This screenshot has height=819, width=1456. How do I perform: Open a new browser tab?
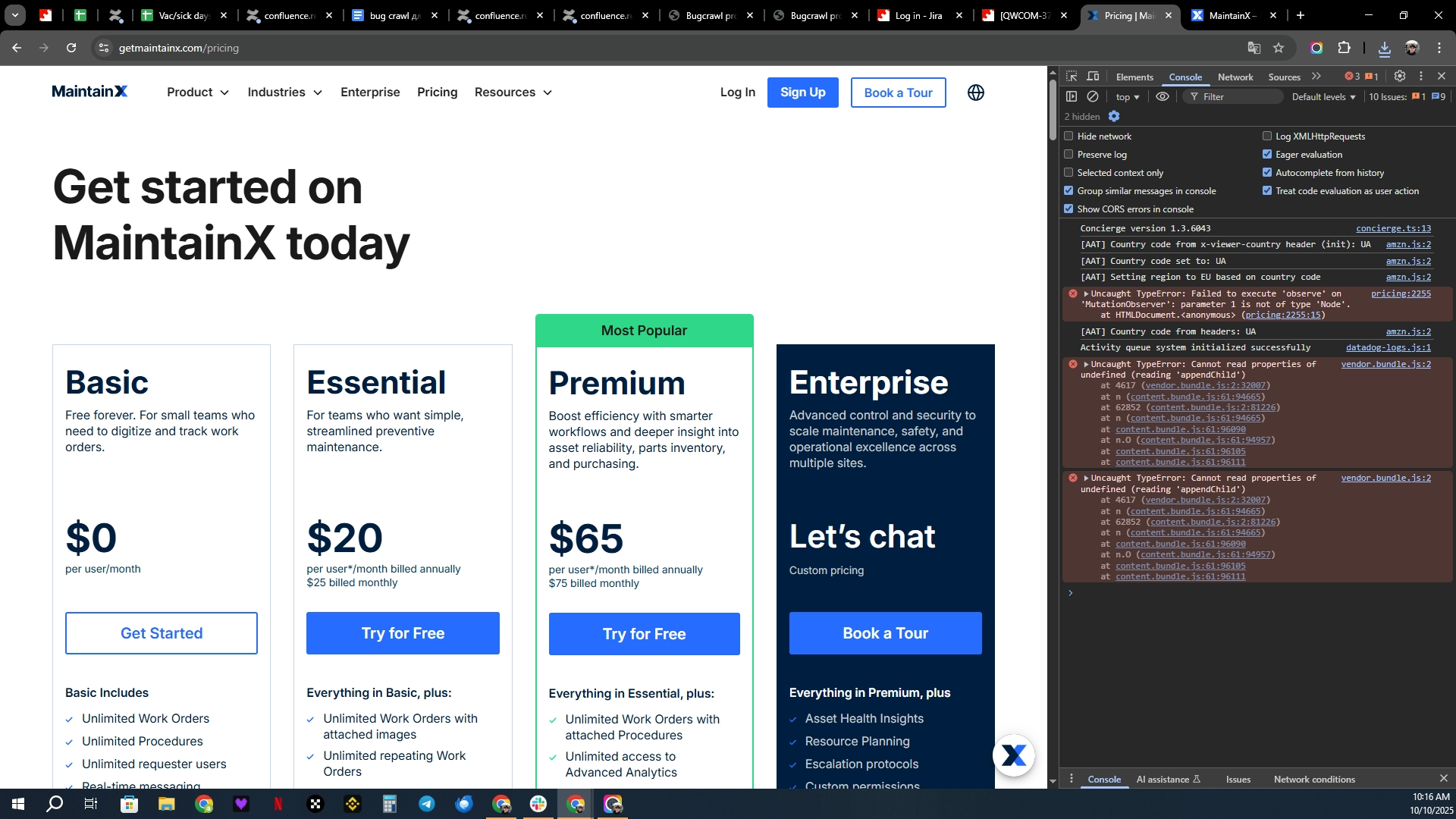pyautogui.click(x=1301, y=15)
